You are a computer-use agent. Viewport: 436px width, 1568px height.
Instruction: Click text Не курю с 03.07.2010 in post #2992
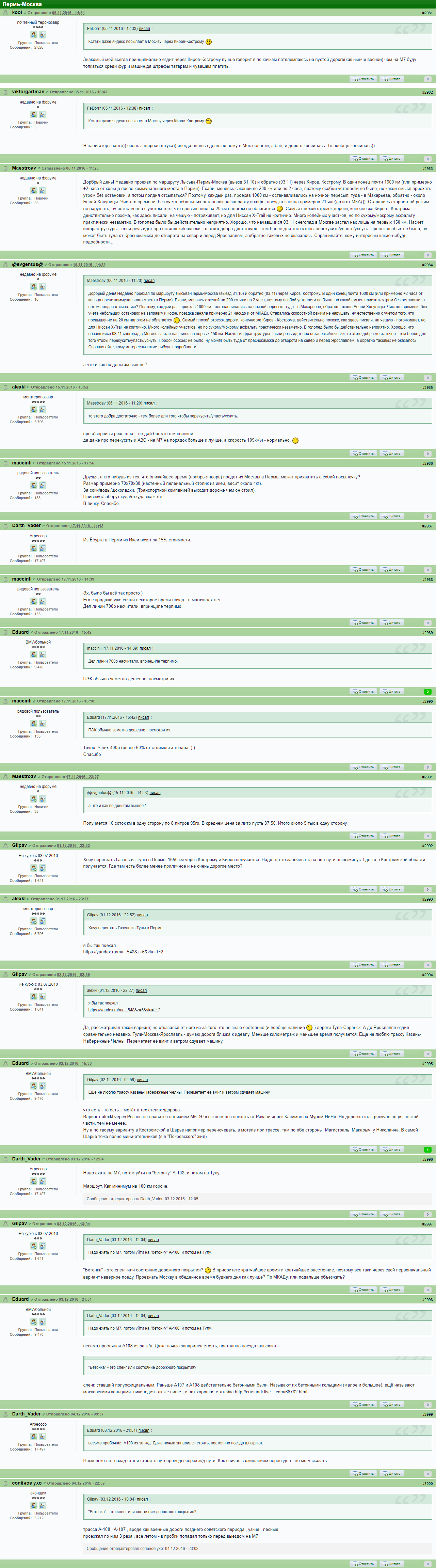(38, 855)
